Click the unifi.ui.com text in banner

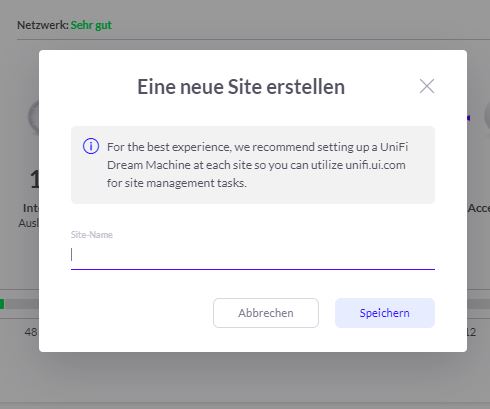tap(375, 165)
